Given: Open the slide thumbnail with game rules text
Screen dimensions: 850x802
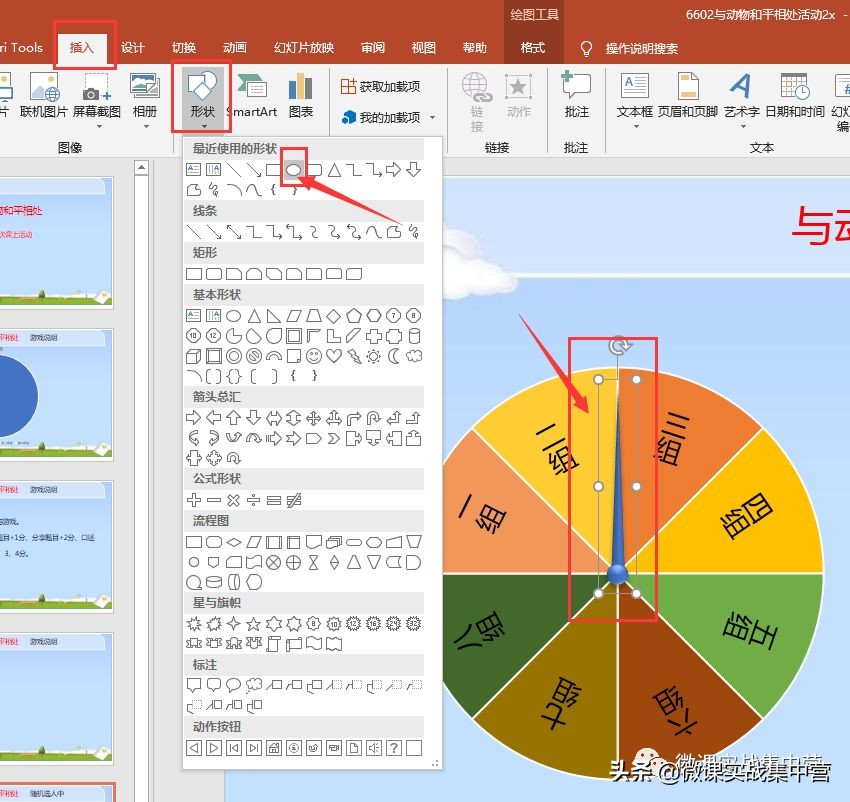Looking at the screenshot, I should pyautogui.click(x=56, y=547).
